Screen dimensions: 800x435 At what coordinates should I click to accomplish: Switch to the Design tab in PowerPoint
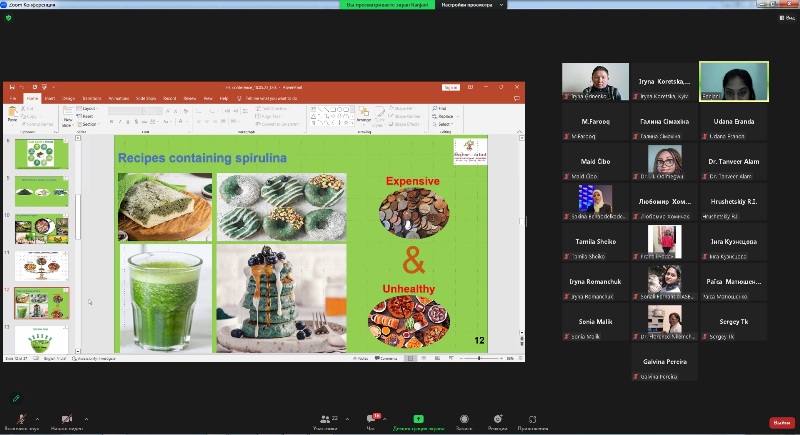click(x=68, y=99)
